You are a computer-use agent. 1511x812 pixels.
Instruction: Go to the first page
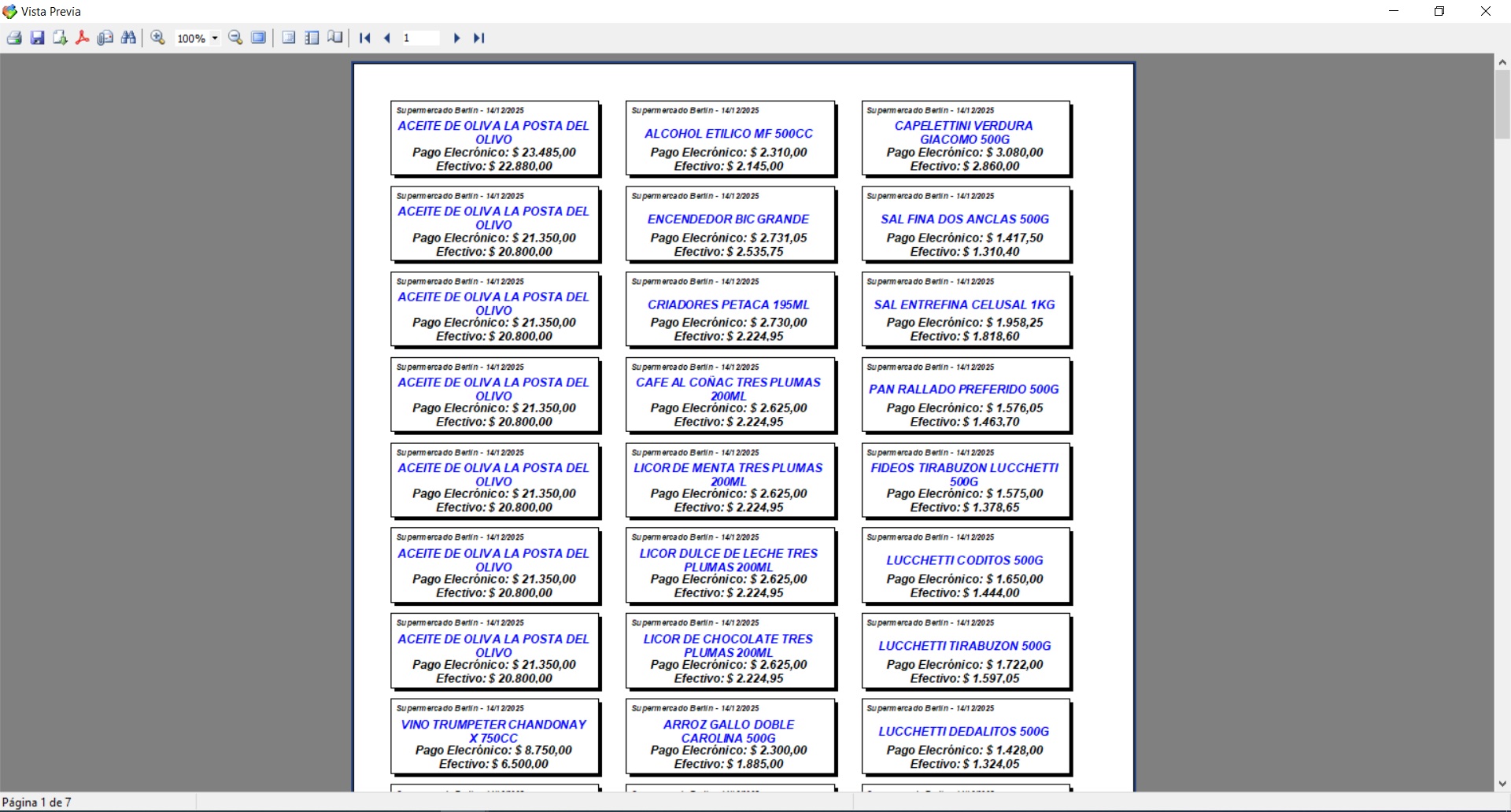tap(364, 38)
